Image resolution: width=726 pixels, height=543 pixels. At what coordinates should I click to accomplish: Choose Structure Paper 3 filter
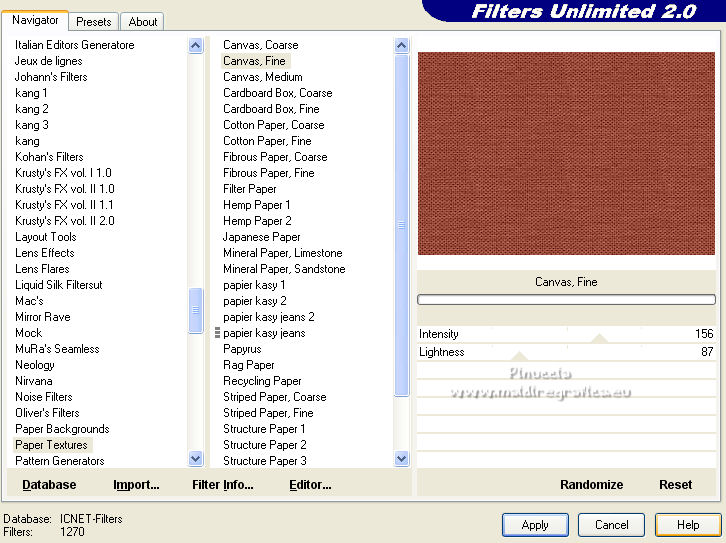[x=265, y=461]
